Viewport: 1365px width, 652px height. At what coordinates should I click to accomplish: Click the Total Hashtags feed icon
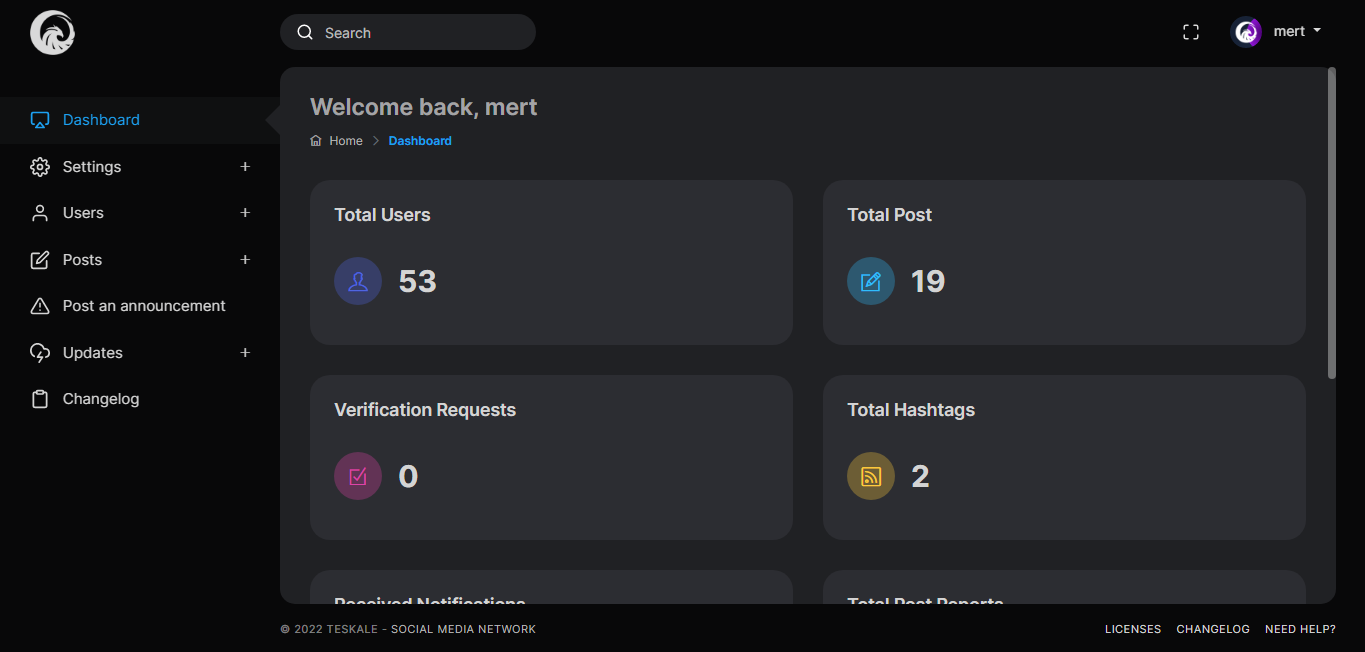[x=870, y=476]
